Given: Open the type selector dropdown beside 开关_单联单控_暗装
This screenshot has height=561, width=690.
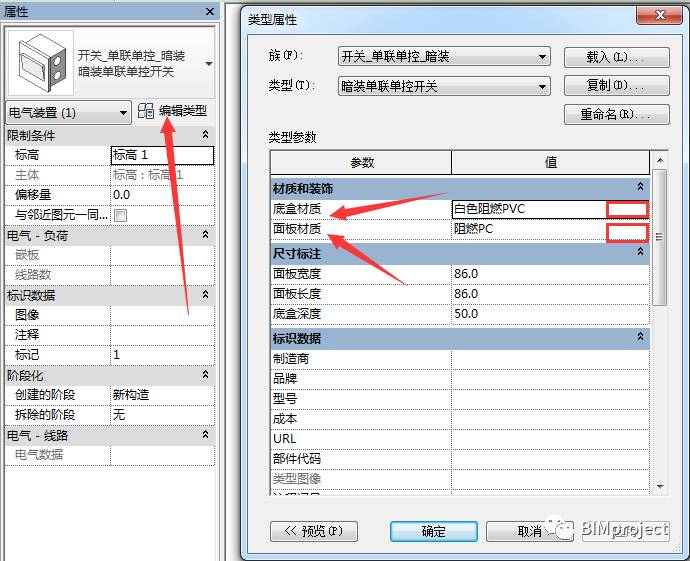Looking at the screenshot, I should 209,64.
